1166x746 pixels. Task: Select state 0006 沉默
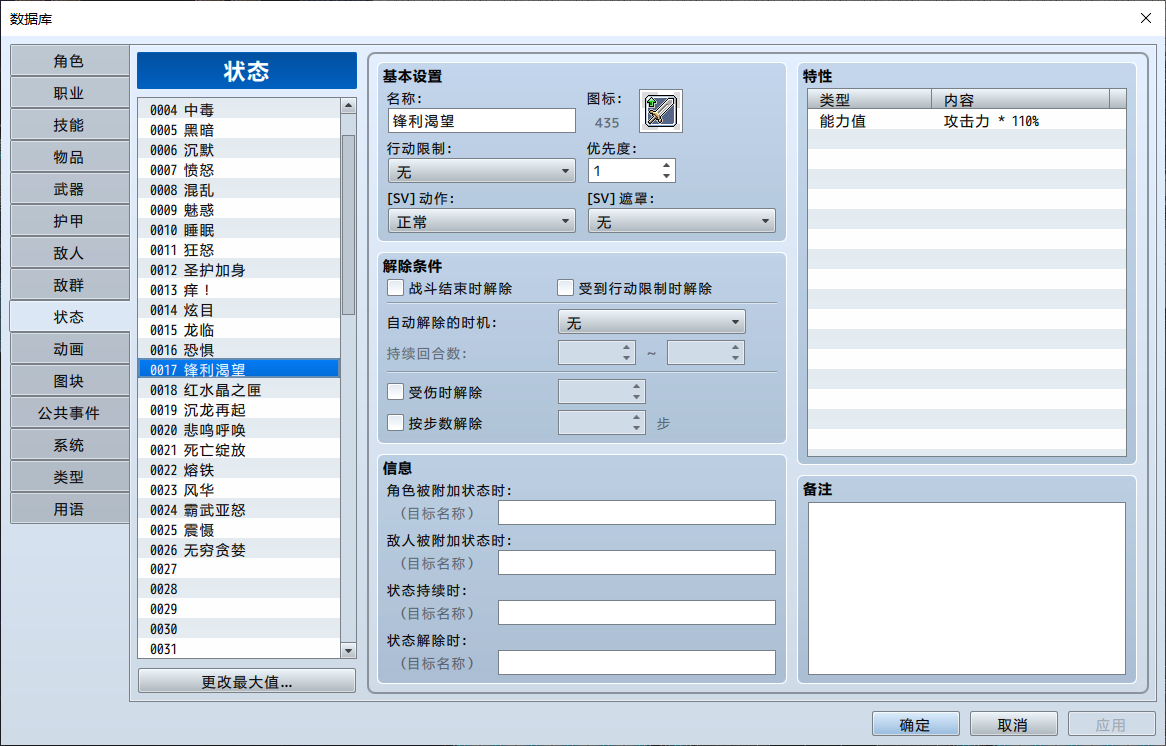[239, 149]
